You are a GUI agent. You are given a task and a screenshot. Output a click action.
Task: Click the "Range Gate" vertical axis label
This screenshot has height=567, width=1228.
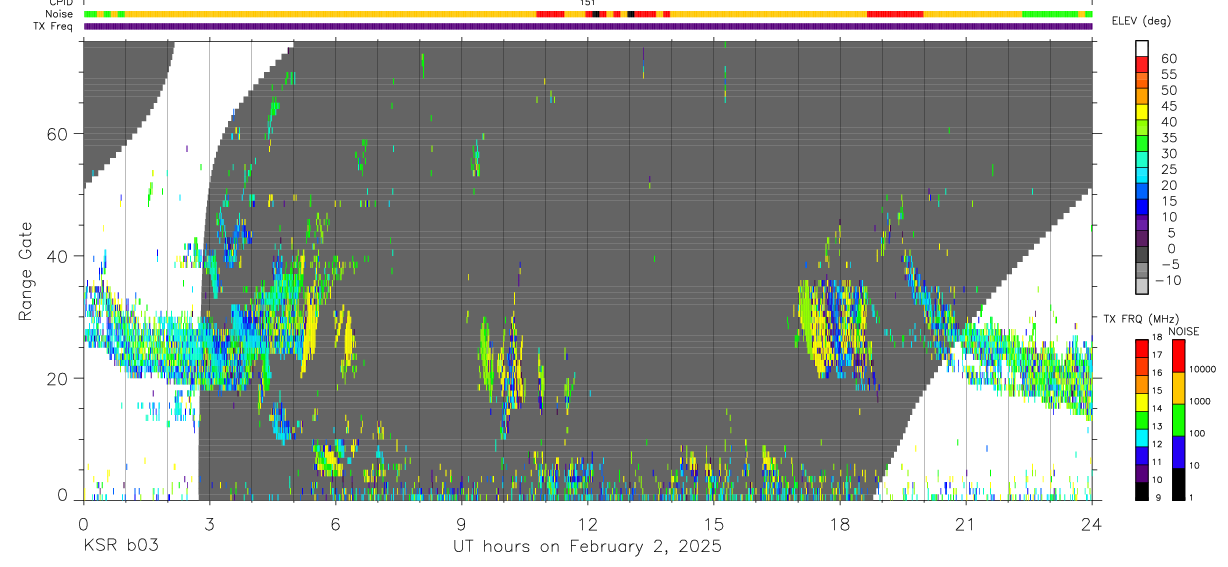pos(26,271)
